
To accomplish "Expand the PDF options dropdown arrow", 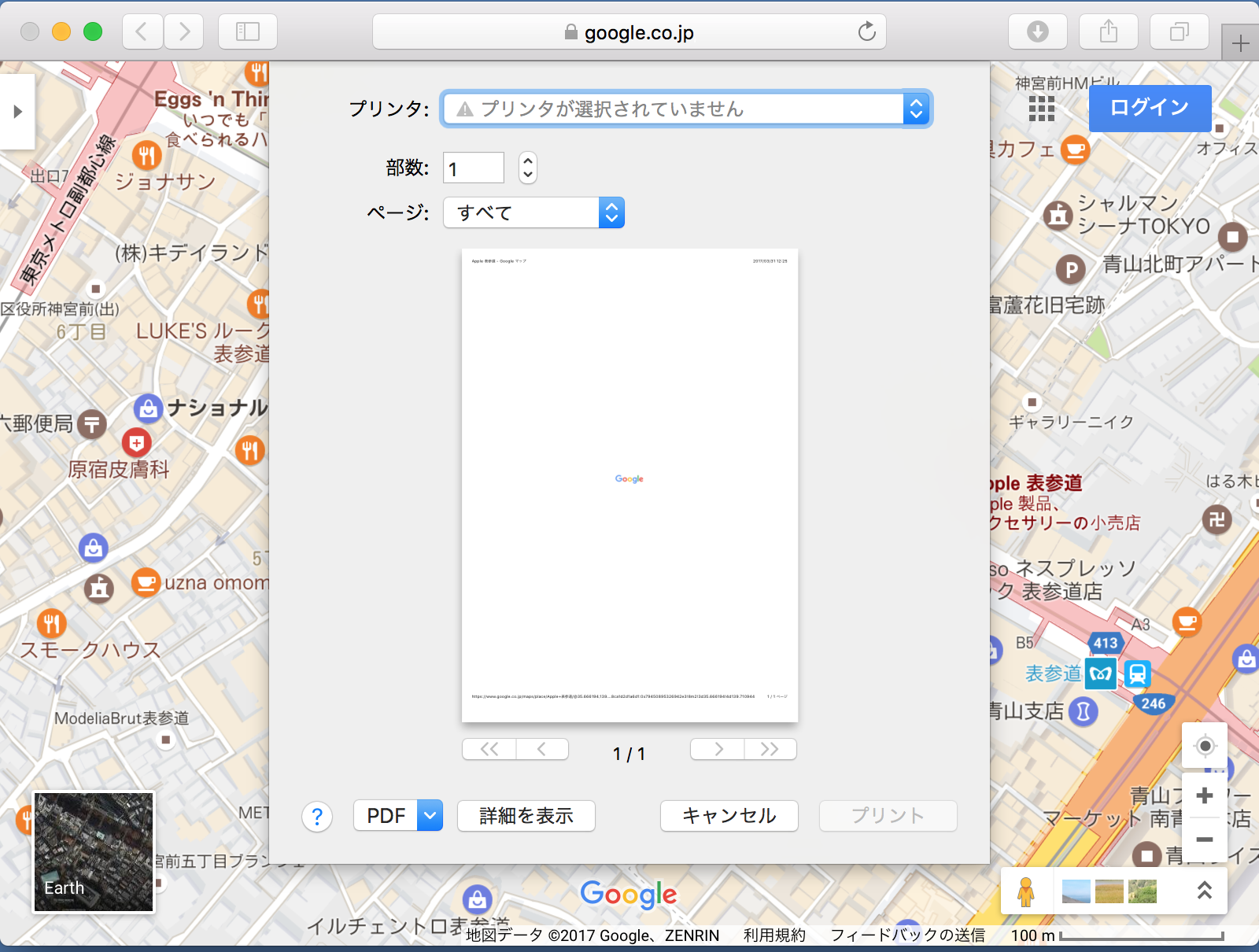I will (430, 816).
